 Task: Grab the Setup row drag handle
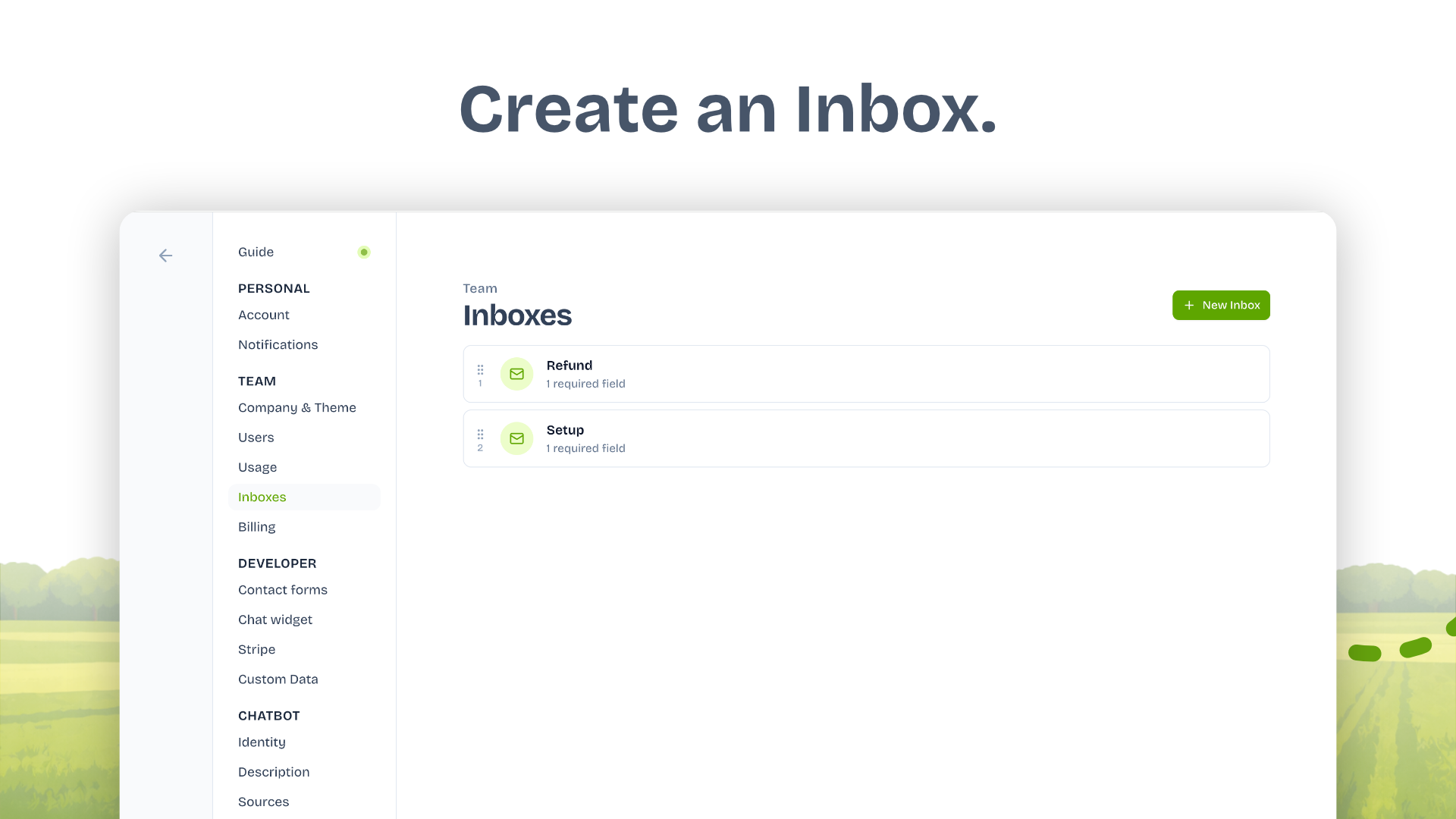pyautogui.click(x=480, y=435)
